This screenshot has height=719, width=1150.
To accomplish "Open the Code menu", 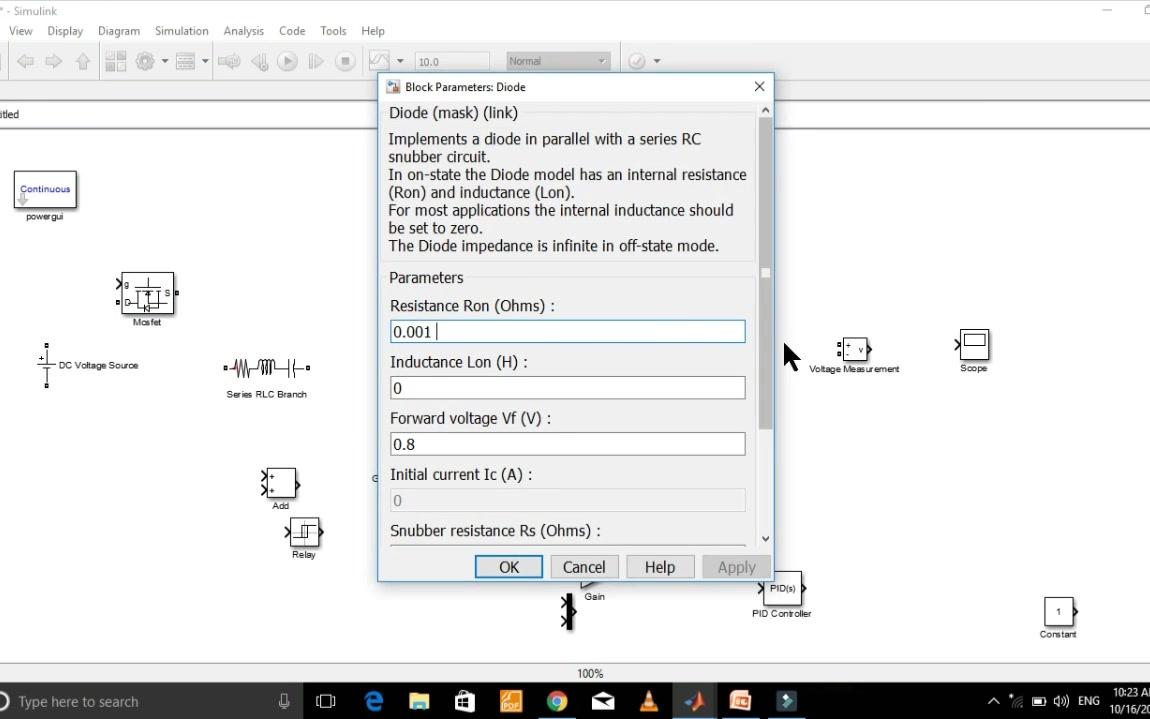I will pyautogui.click(x=292, y=31).
